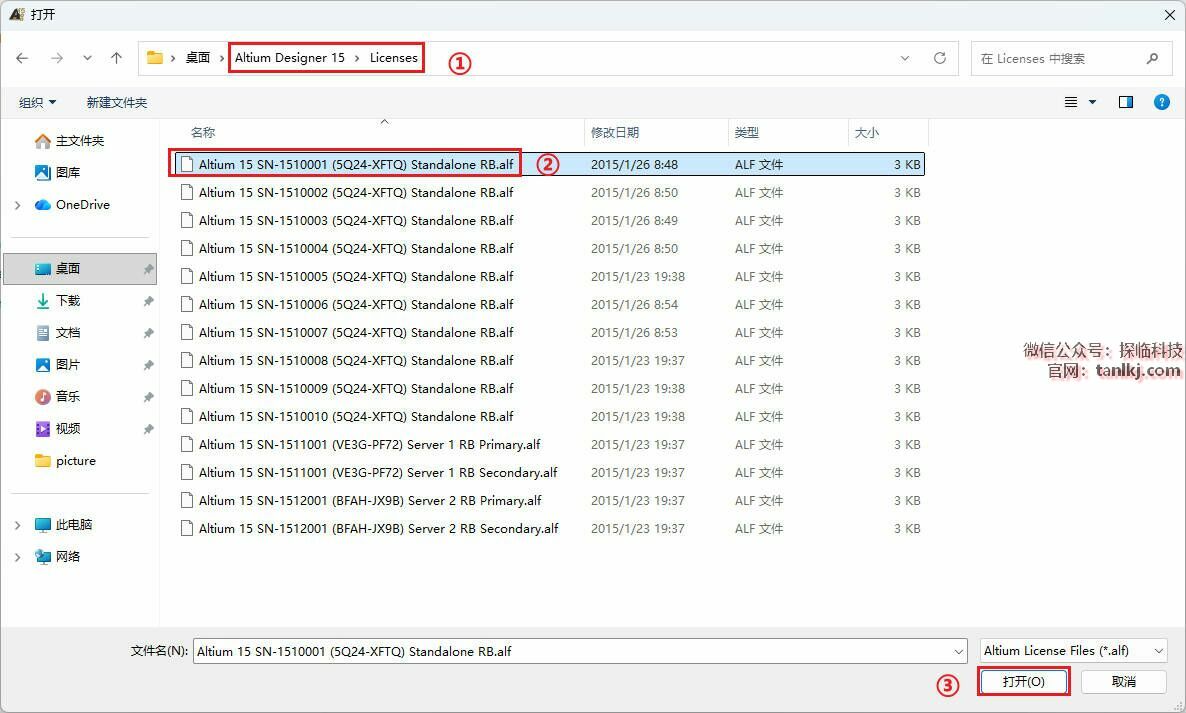
Task: Go forward with the right arrow
Action: 57,58
